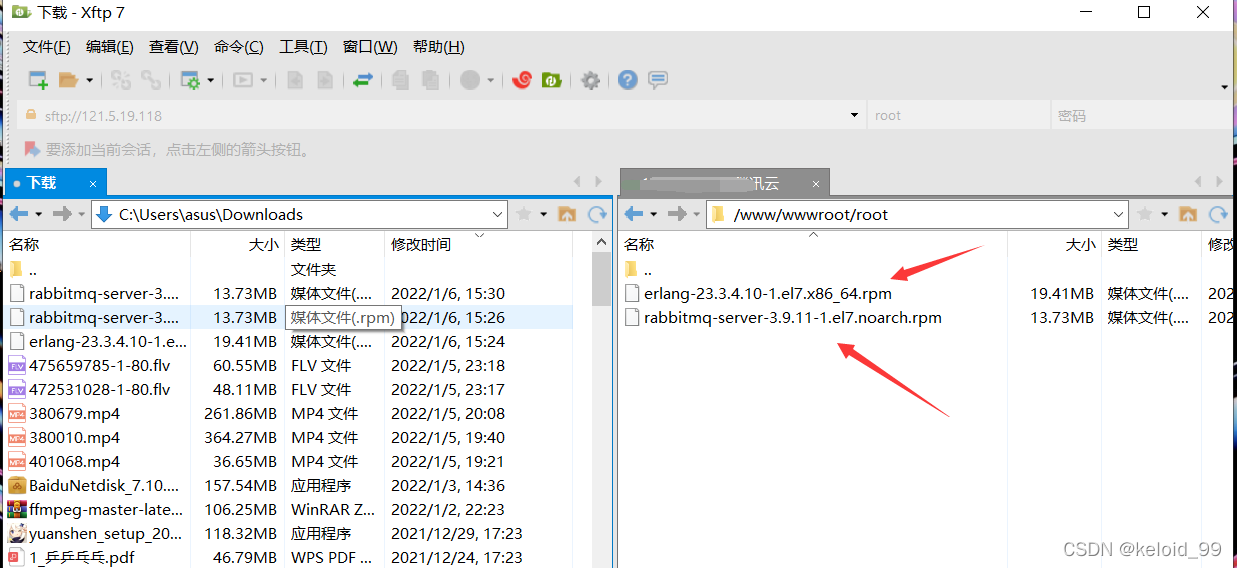Click the 密码 password field

(1141, 115)
